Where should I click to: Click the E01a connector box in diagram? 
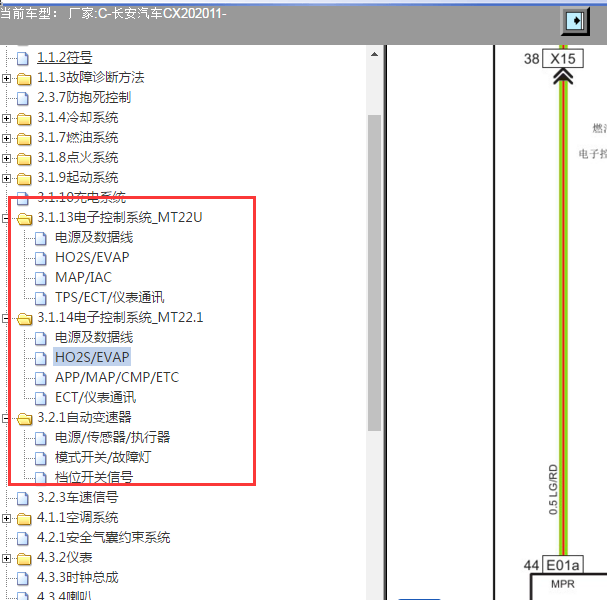click(562, 565)
